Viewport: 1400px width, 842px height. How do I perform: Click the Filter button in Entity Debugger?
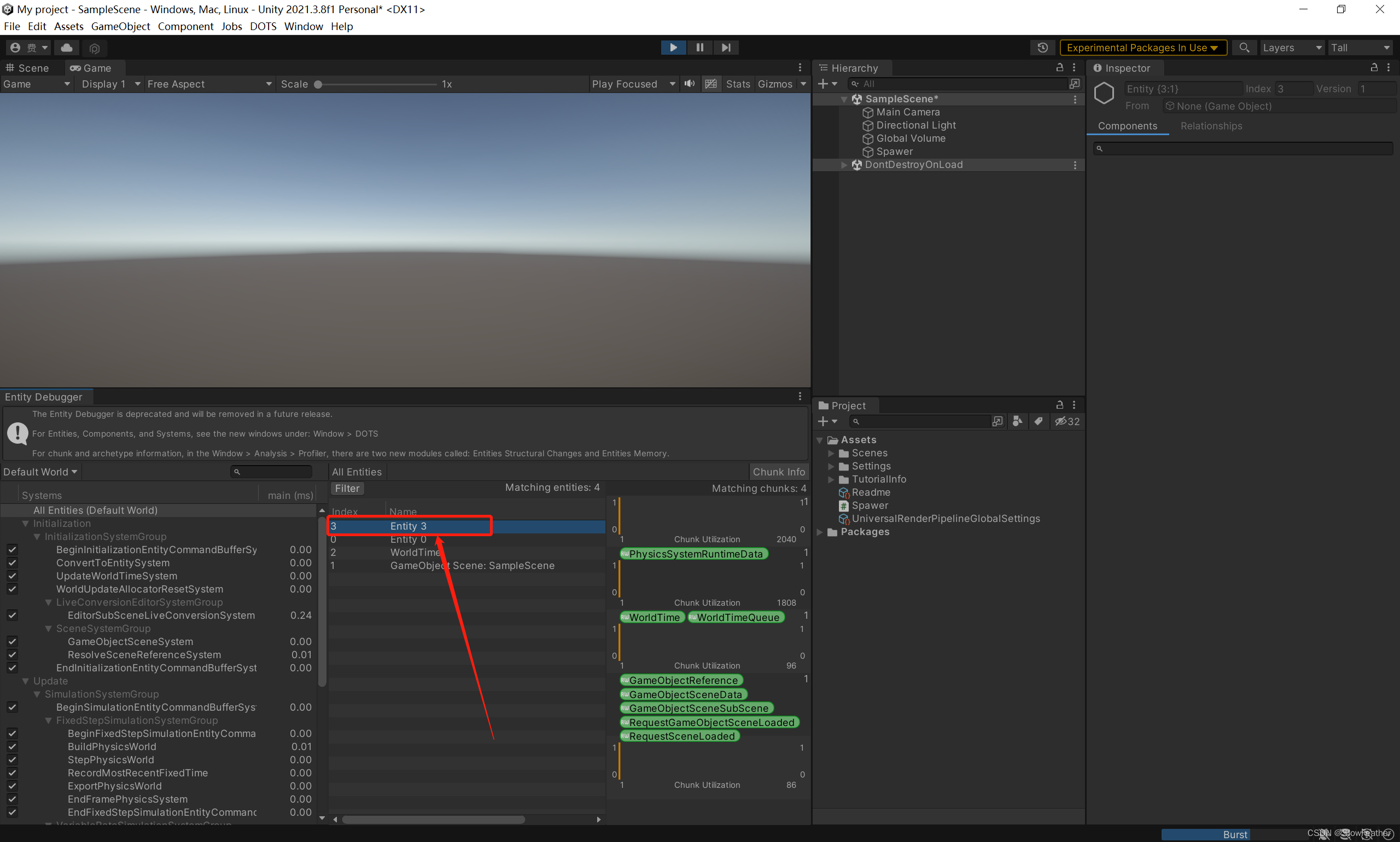click(347, 489)
